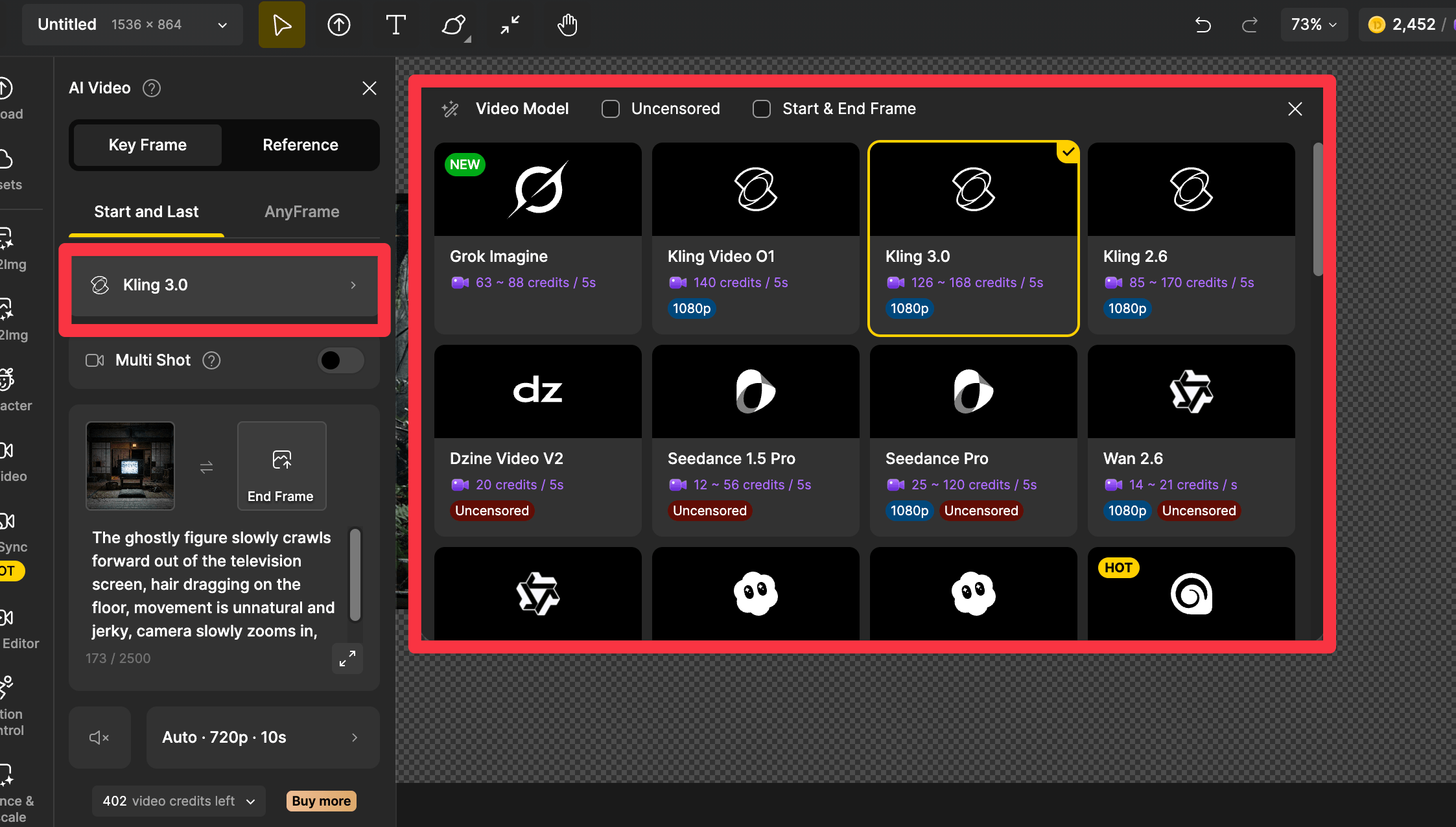The height and width of the screenshot is (827, 1456).
Task: Expand Auto 720p 10s settings
Action: pos(263,738)
